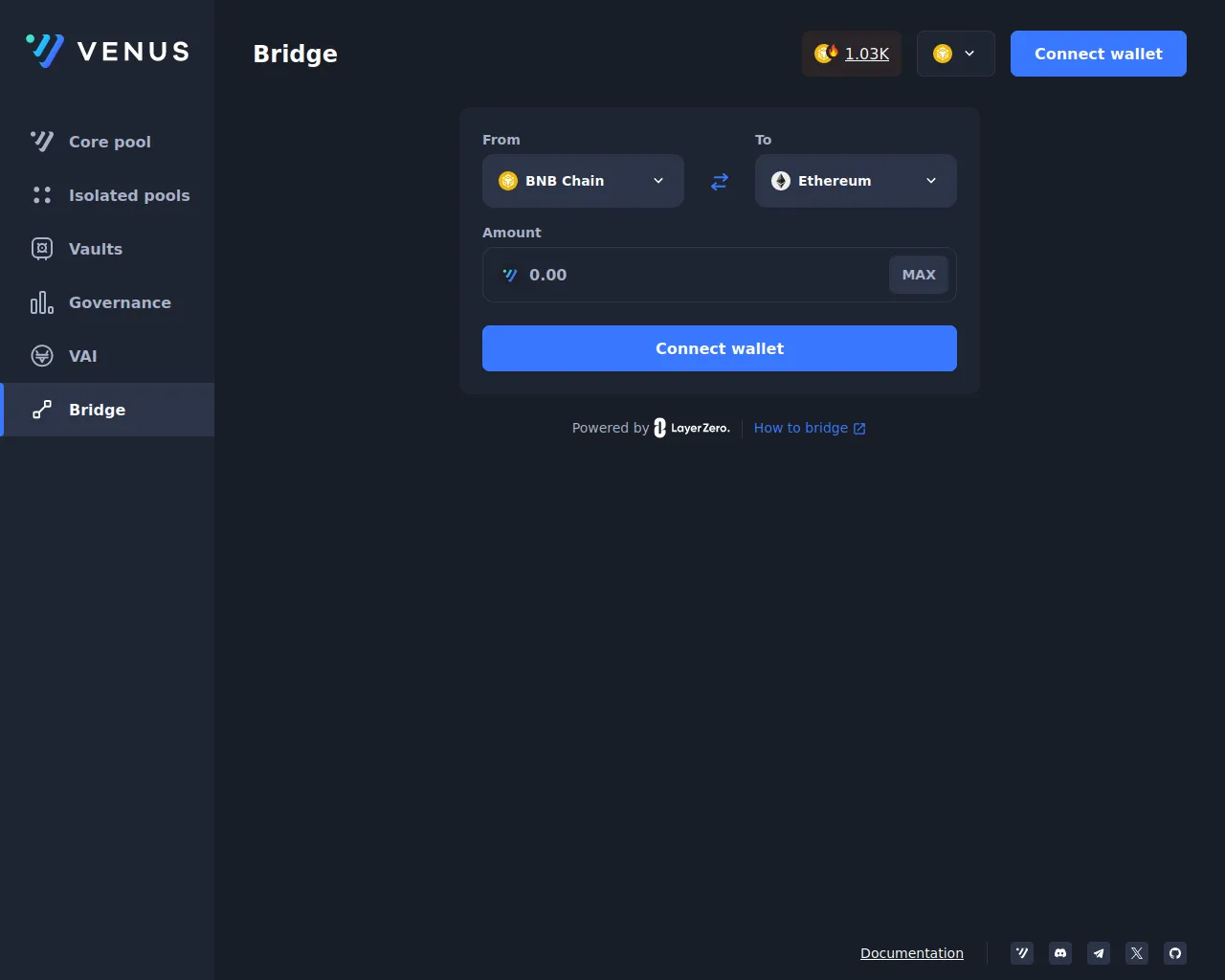Click Connect wallet in the bridge form
The width and height of the screenshot is (1225, 980).
(x=720, y=348)
